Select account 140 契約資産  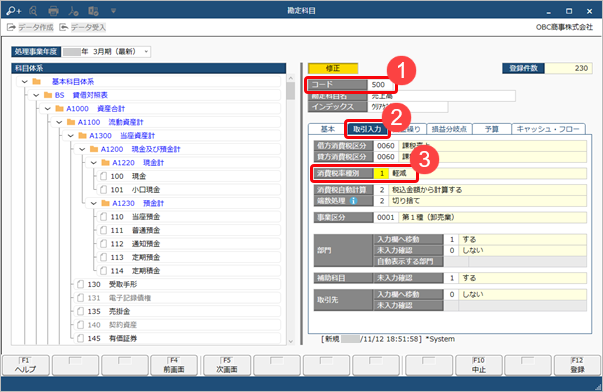point(177,325)
